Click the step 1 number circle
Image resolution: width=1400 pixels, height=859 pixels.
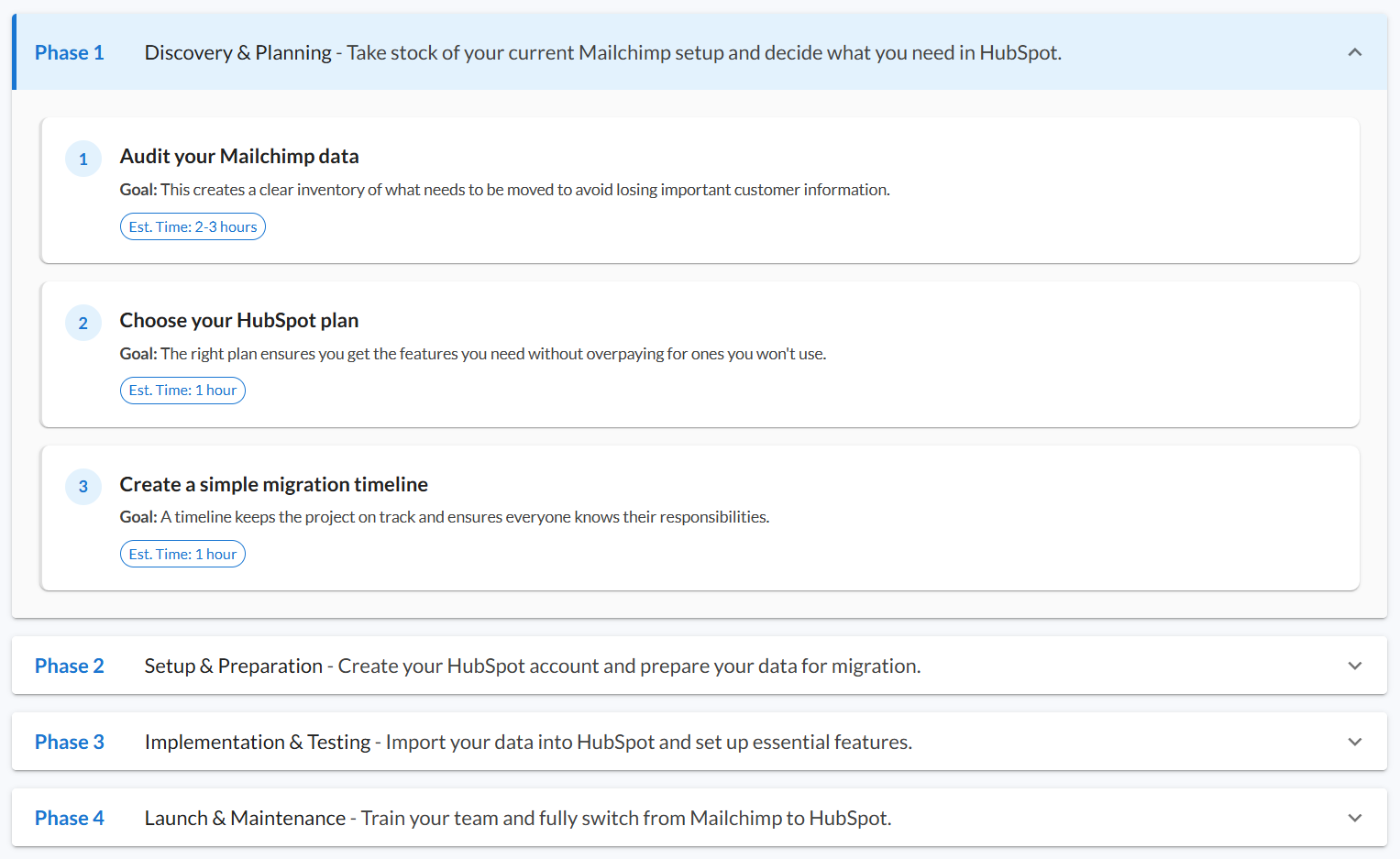coord(83,158)
